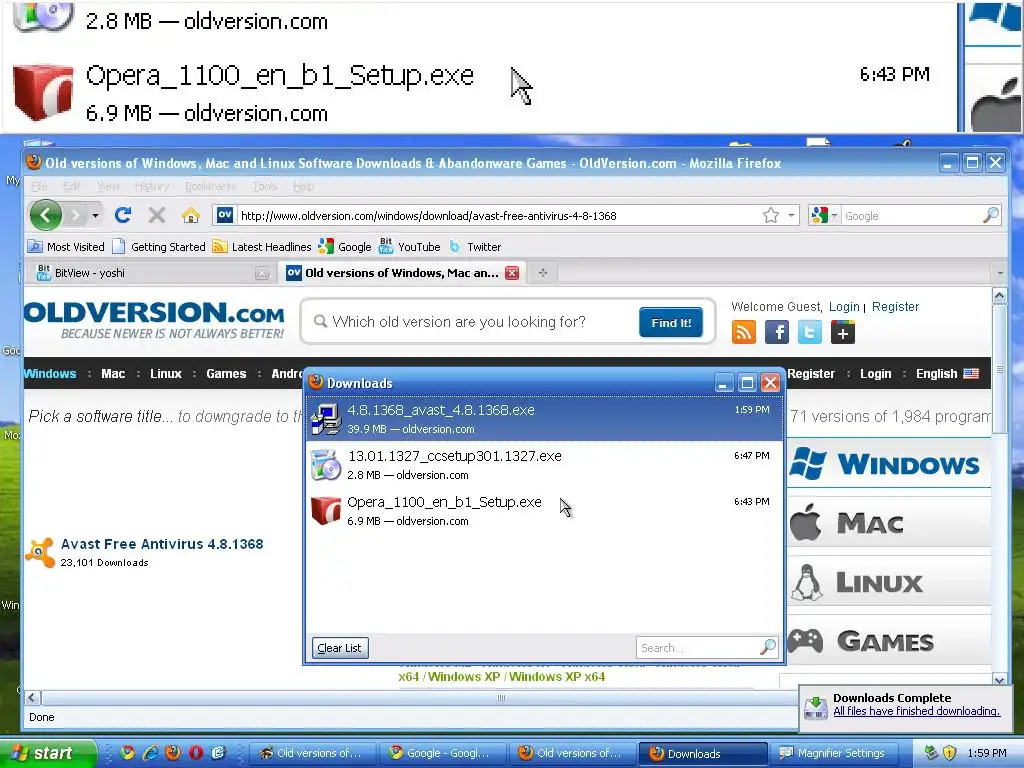Open a new tab with plus button
This screenshot has width=1024, height=768.
point(543,273)
